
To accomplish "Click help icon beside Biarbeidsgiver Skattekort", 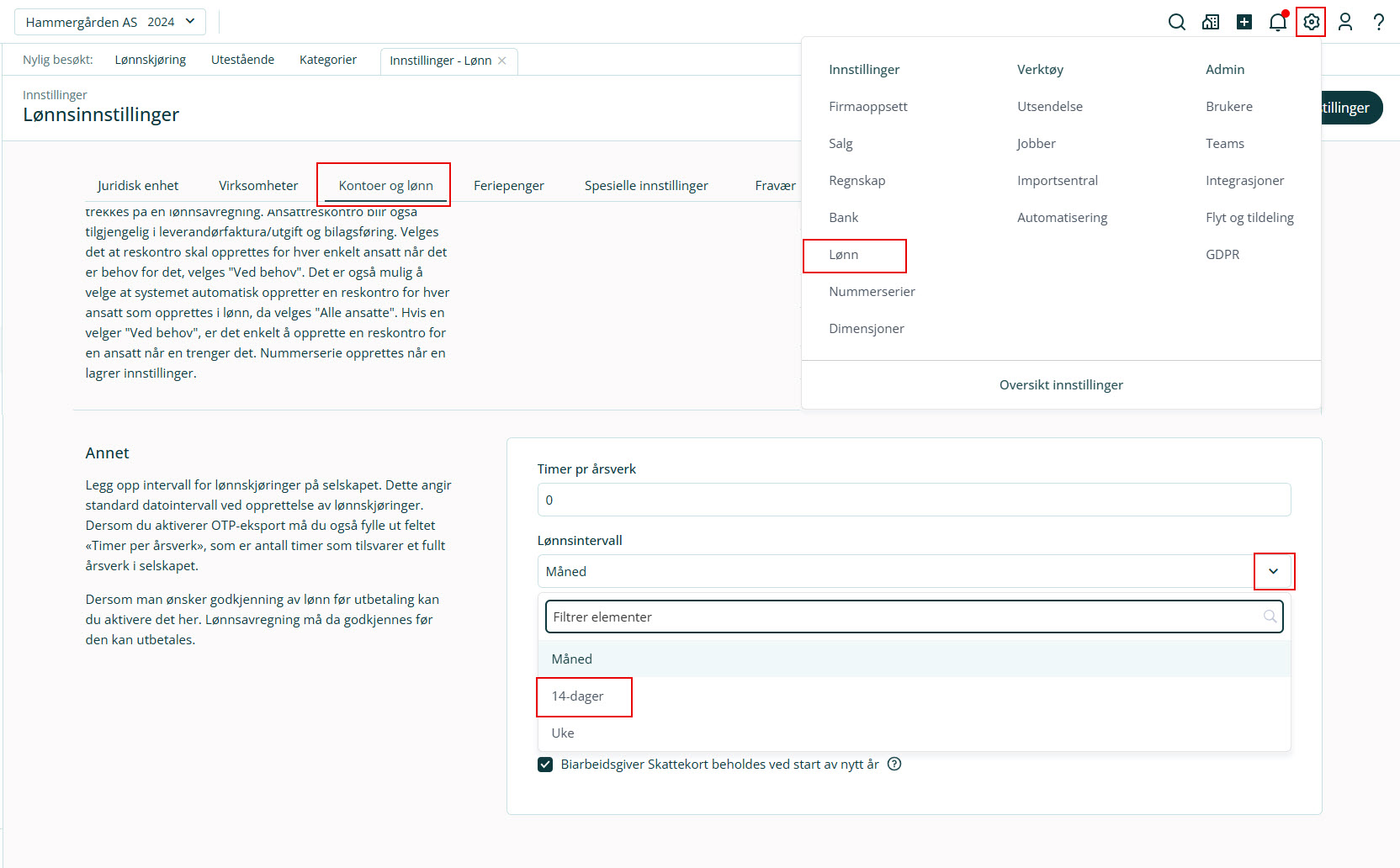I will coord(894,764).
